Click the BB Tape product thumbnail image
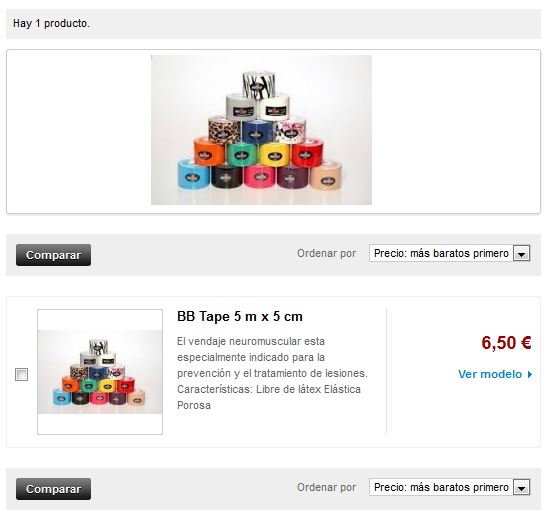The width and height of the screenshot is (550, 514). (x=100, y=372)
